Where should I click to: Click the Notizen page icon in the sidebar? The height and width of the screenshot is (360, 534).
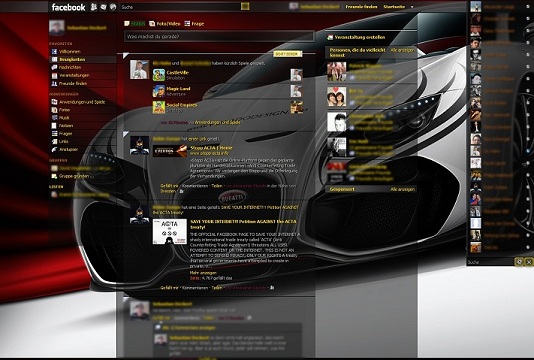pos(54,126)
